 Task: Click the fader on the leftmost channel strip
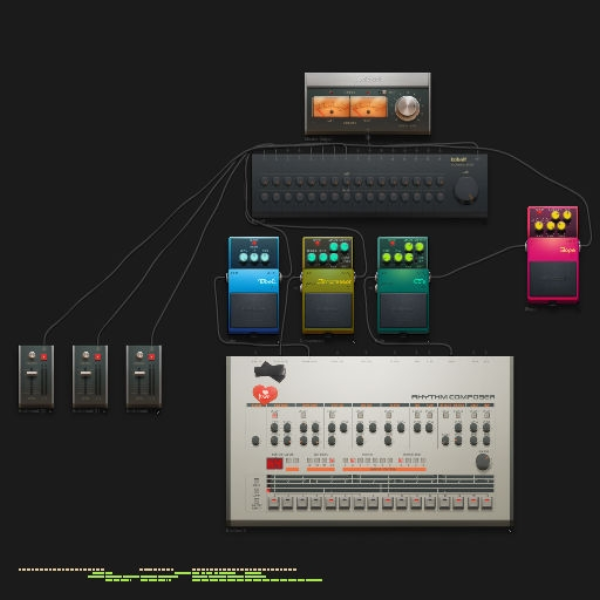click(32, 373)
